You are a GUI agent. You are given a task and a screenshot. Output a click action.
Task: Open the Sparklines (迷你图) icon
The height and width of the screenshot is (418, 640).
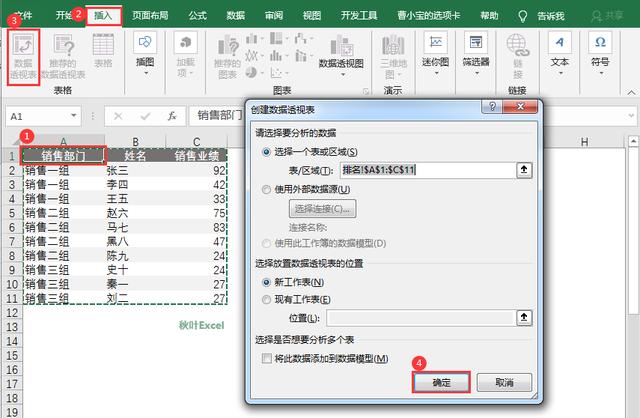tap(436, 55)
